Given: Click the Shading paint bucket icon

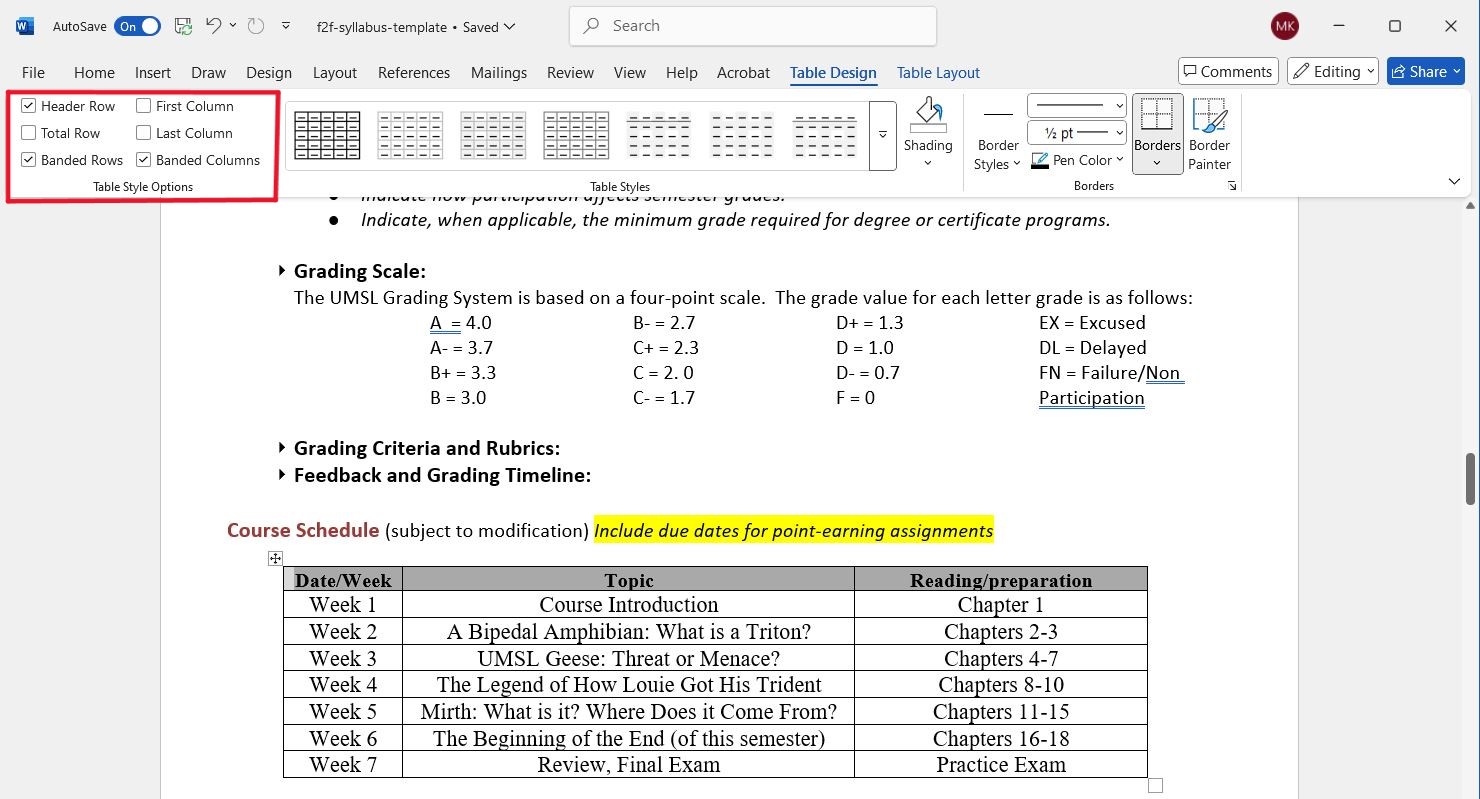Looking at the screenshot, I should click(x=928, y=114).
